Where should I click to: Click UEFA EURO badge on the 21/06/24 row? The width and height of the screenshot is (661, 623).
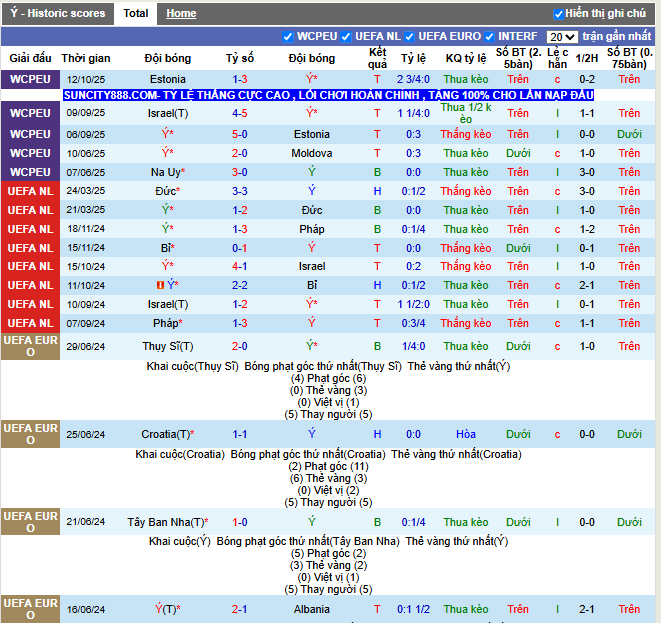tap(30, 522)
